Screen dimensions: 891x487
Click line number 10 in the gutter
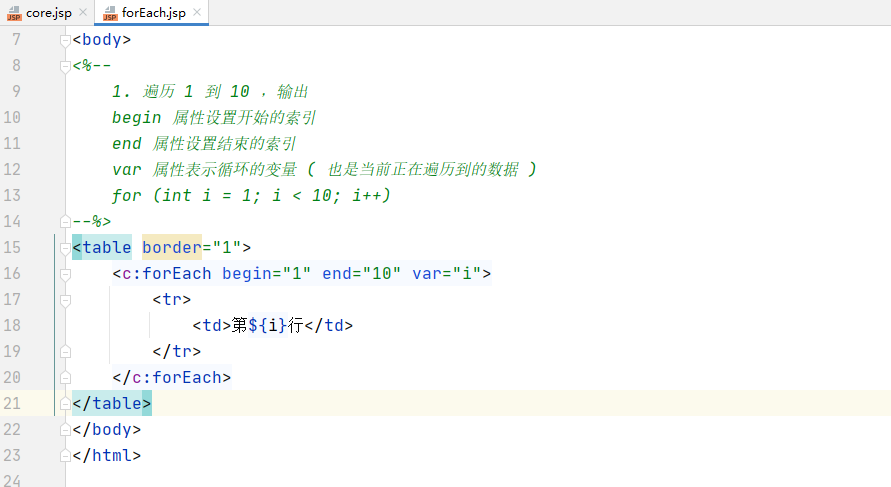[12, 118]
